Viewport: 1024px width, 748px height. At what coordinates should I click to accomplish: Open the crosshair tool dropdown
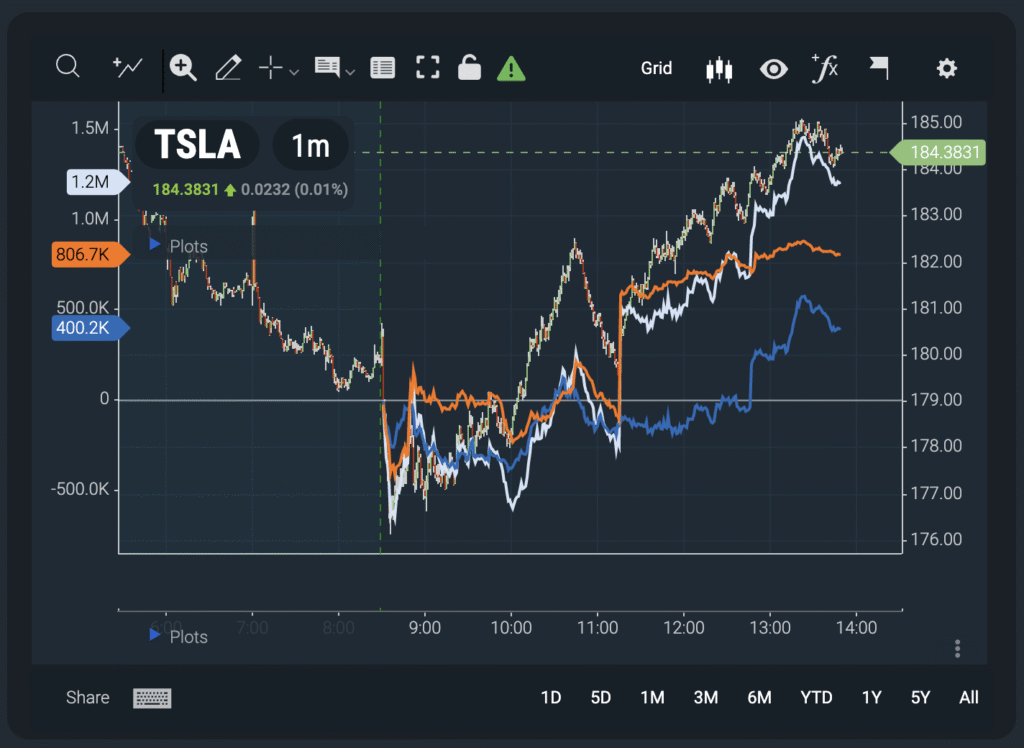pyautogui.click(x=294, y=71)
